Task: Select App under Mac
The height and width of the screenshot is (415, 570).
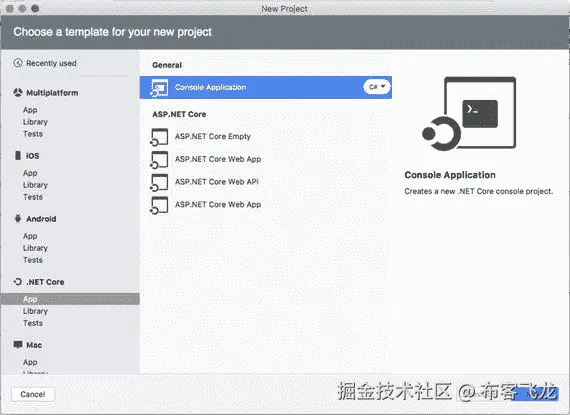Action: point(30,362)
